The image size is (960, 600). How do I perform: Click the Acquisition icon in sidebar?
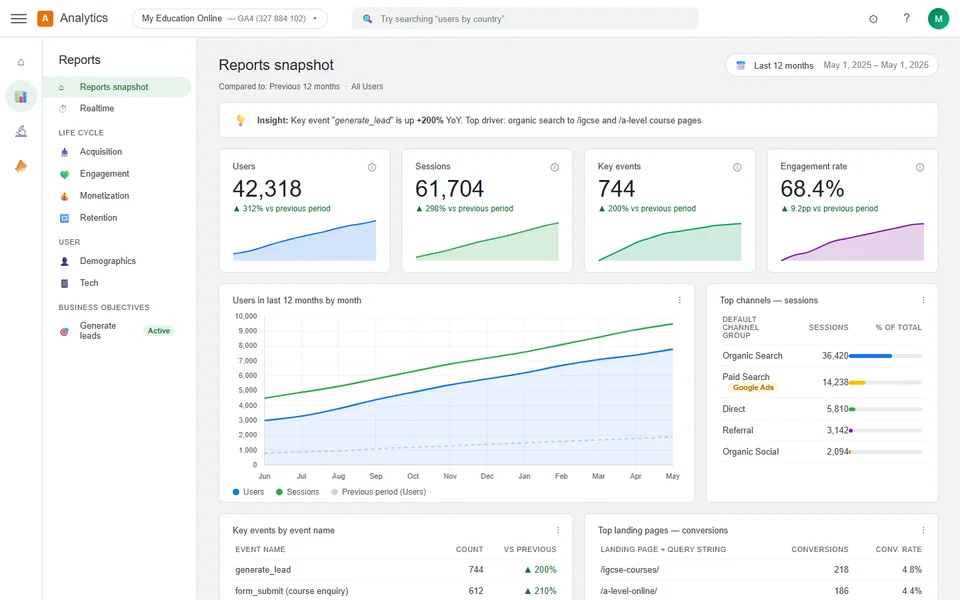[x=64, y=152]
